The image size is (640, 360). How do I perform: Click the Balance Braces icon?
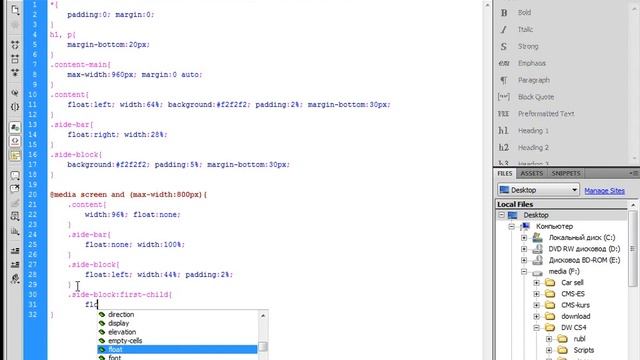15,107
